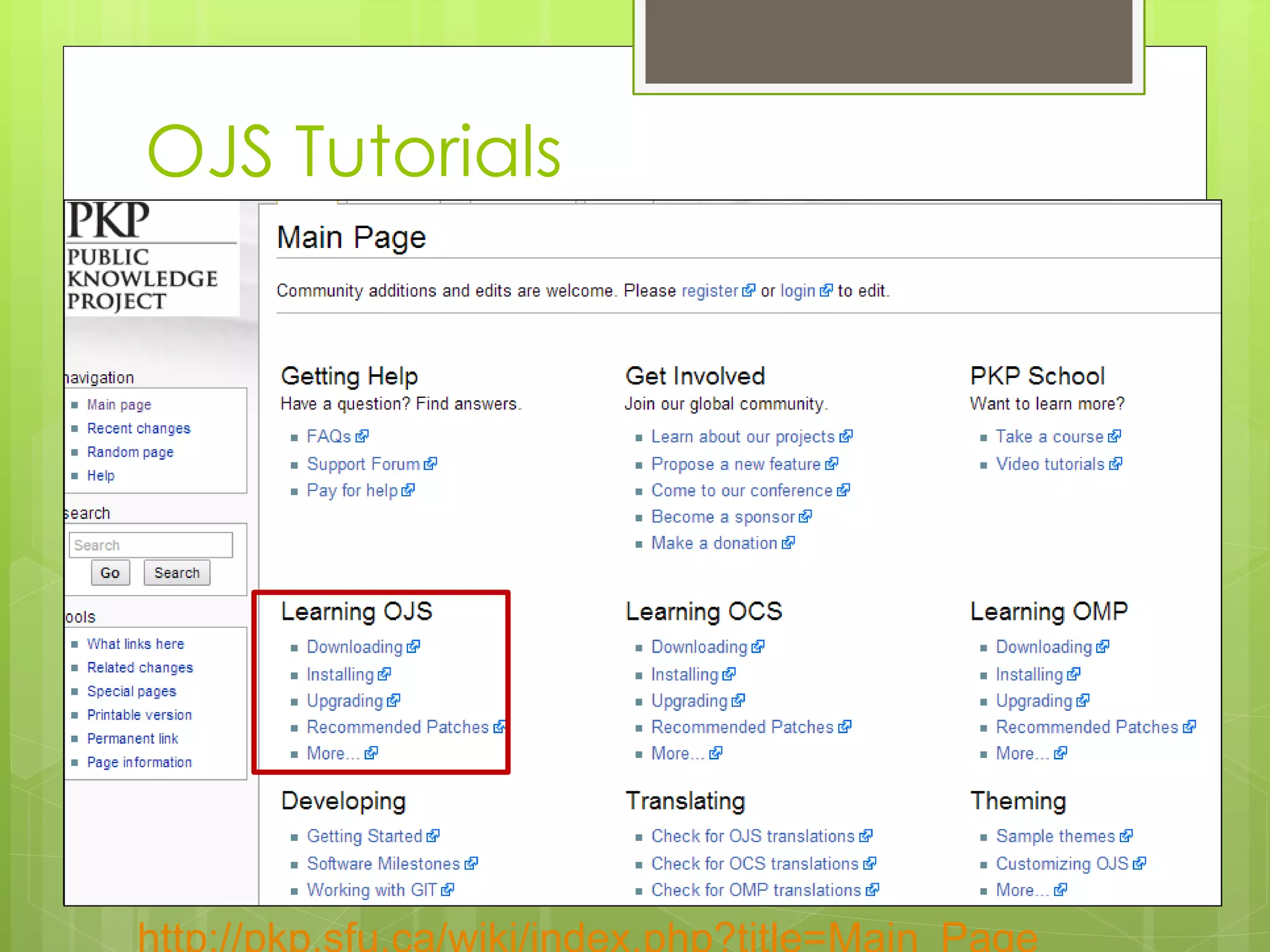The width and height of the screenshot is (1270, 952).
Task: Open Installing under Learning OMP
Action: 1029,674
